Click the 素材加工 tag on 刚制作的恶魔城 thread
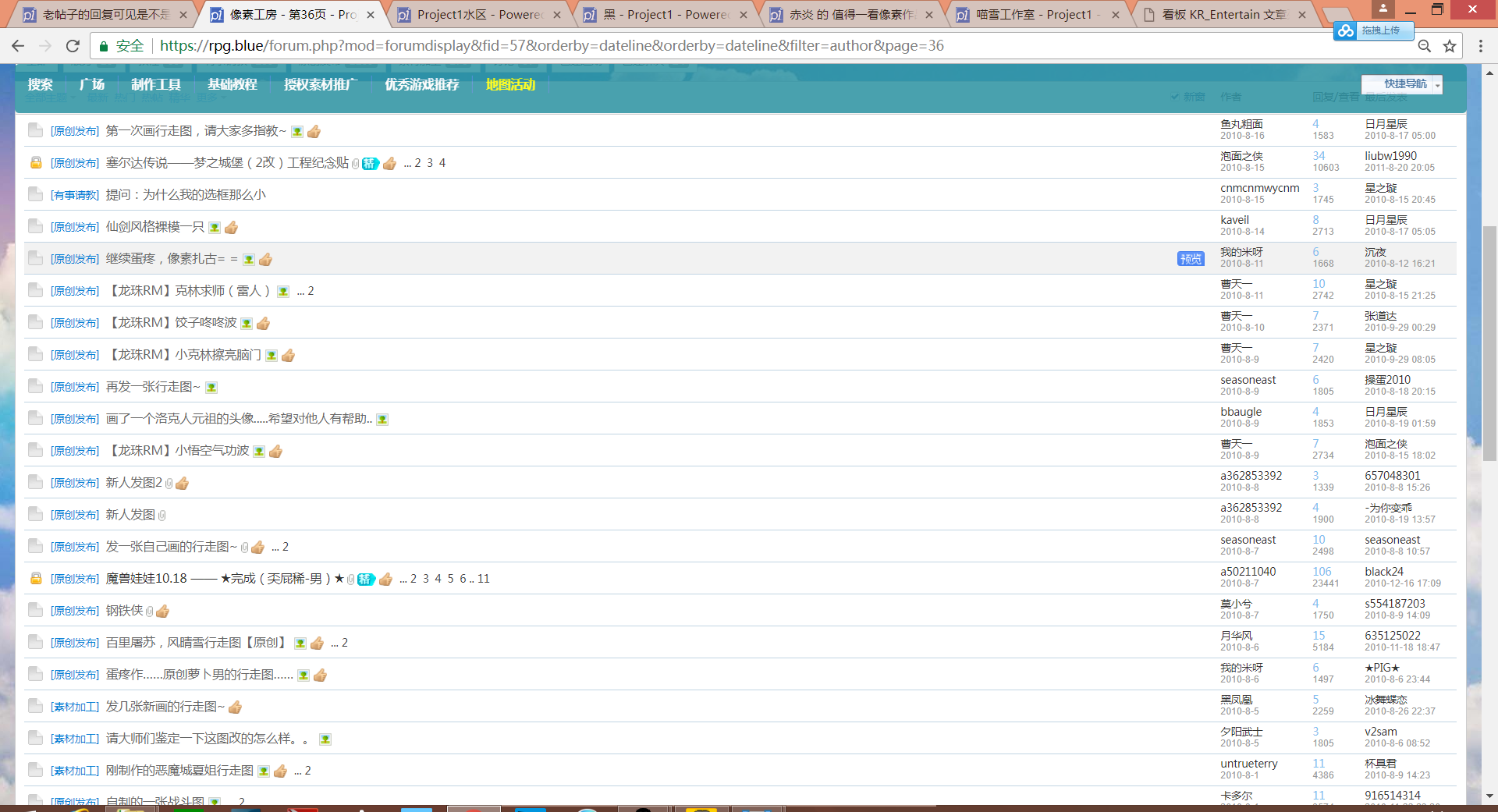The height and width of the screenshot is (812, 1498). pyautogui.click(x=75, y=771)
